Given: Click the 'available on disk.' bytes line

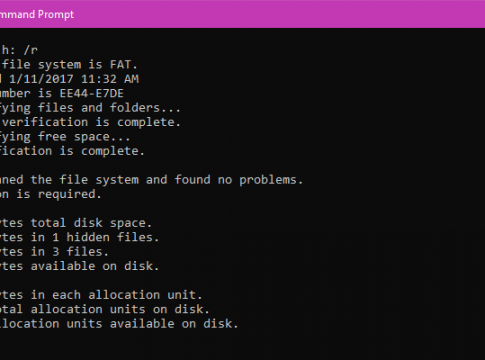Looking at the screenshot, I should 95,266.
